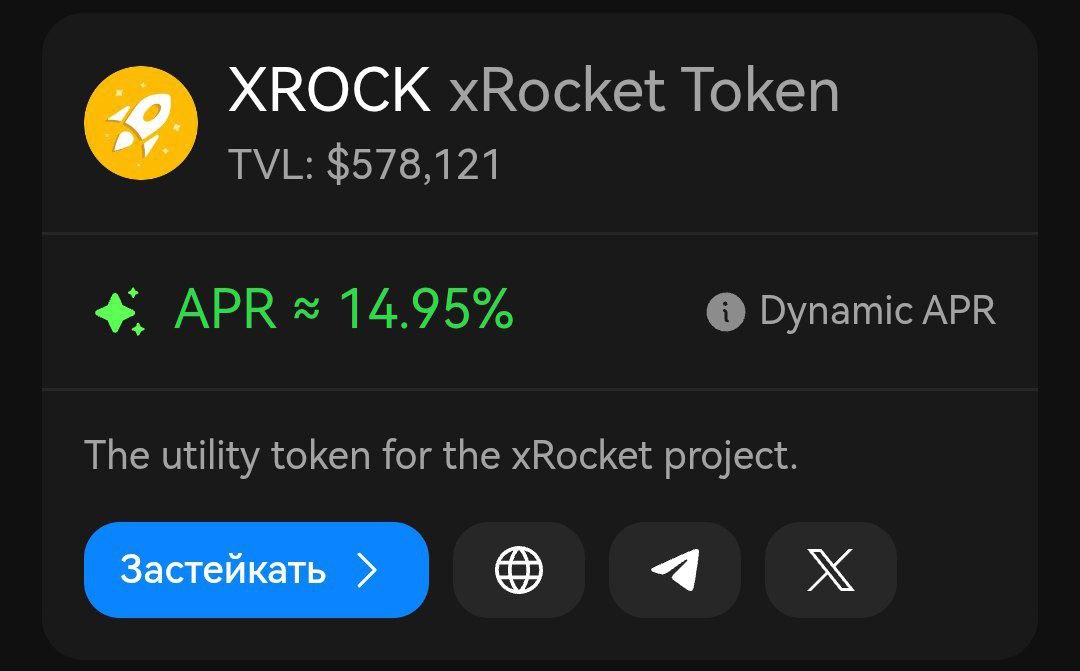Image resolution: width=1080 pixels, height=671 pixels.
Task: Open the Telegram paper plane icon
Action: point(675,570)
